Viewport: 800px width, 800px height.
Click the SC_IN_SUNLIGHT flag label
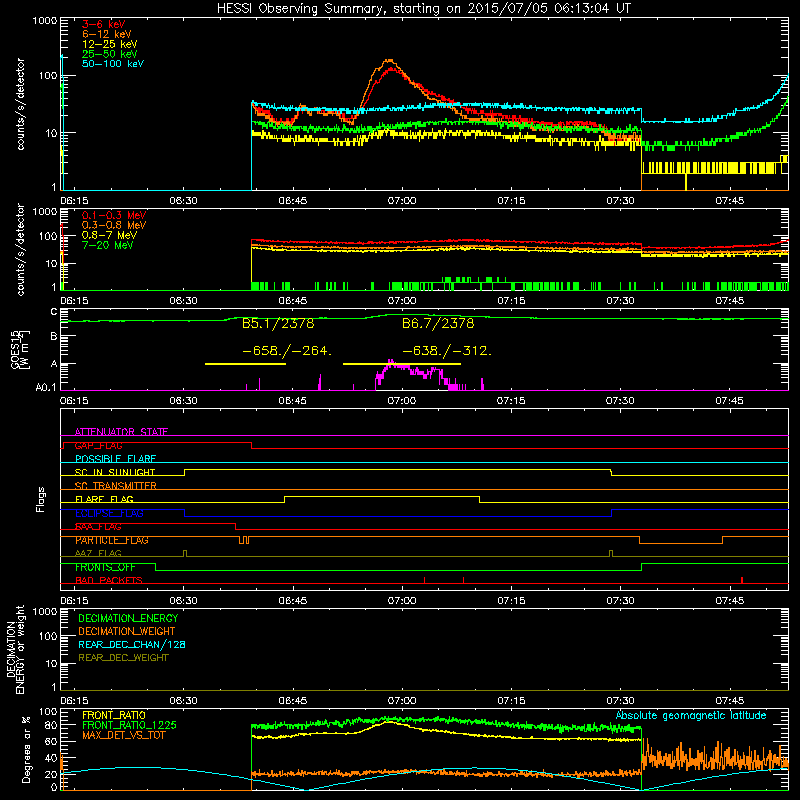[115, 472]
